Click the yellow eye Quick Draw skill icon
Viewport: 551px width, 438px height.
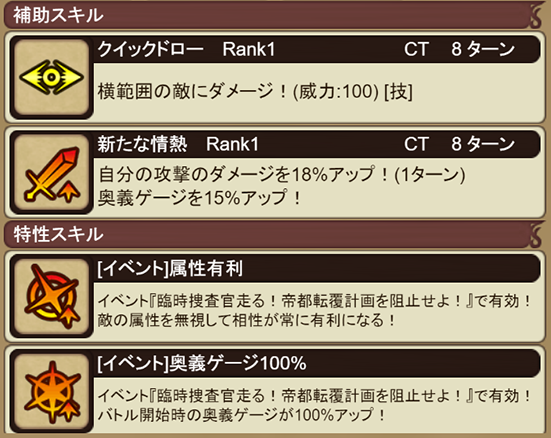pyautogui.click(x=51, y=77)
